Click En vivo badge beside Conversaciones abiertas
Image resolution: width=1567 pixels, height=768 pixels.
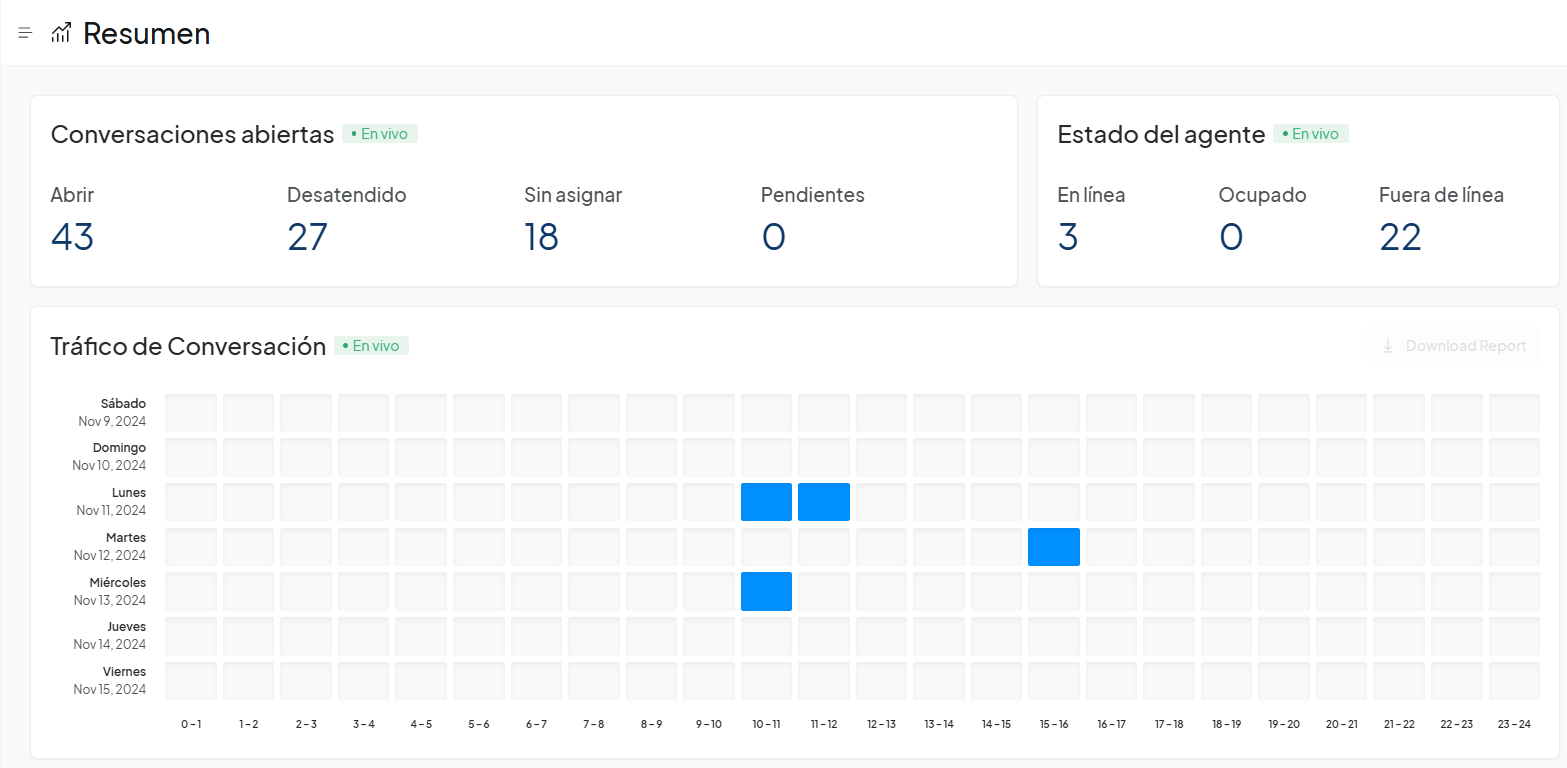[380, 134]
